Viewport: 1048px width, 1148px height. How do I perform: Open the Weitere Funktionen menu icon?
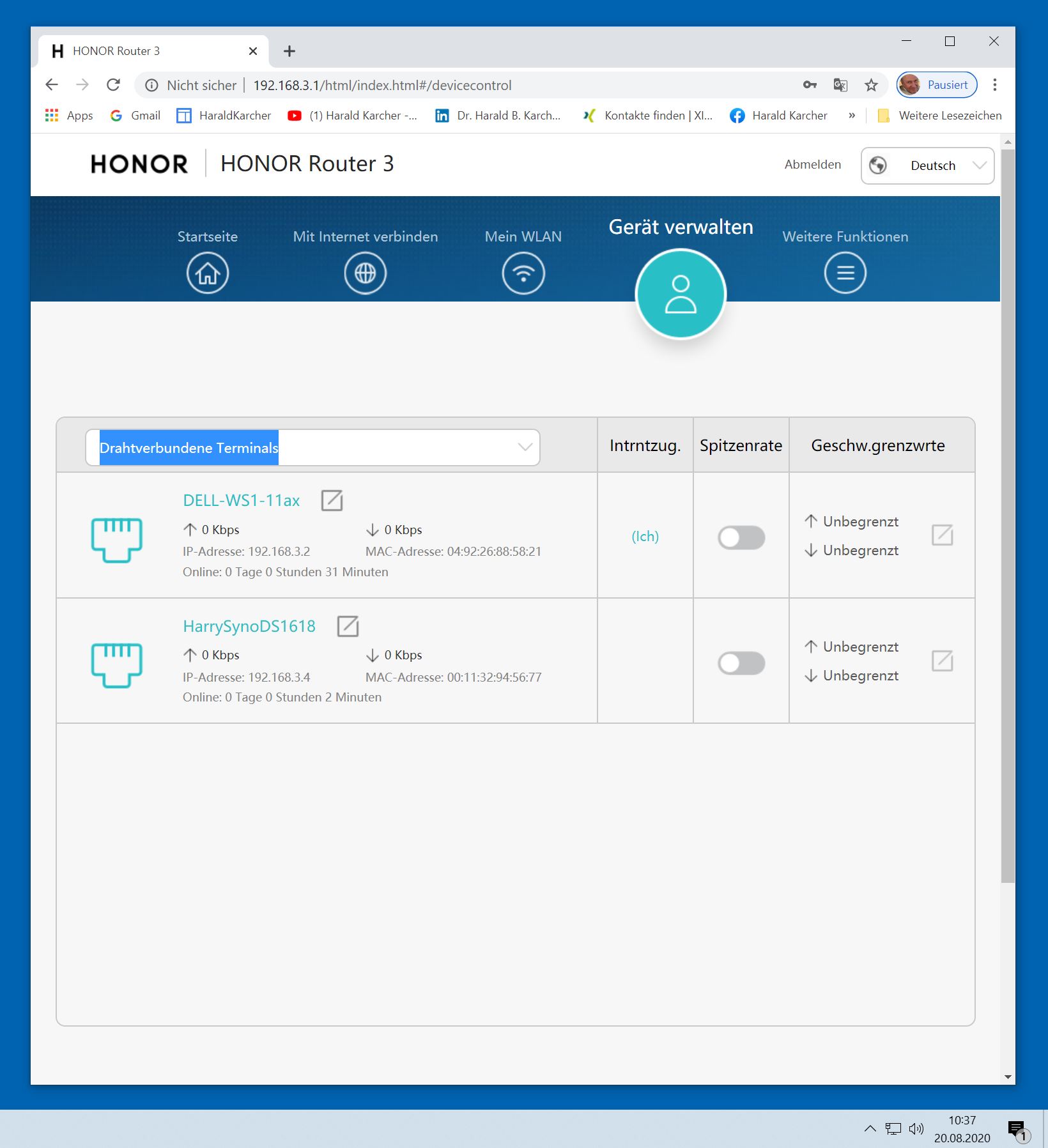click(845, 273)
